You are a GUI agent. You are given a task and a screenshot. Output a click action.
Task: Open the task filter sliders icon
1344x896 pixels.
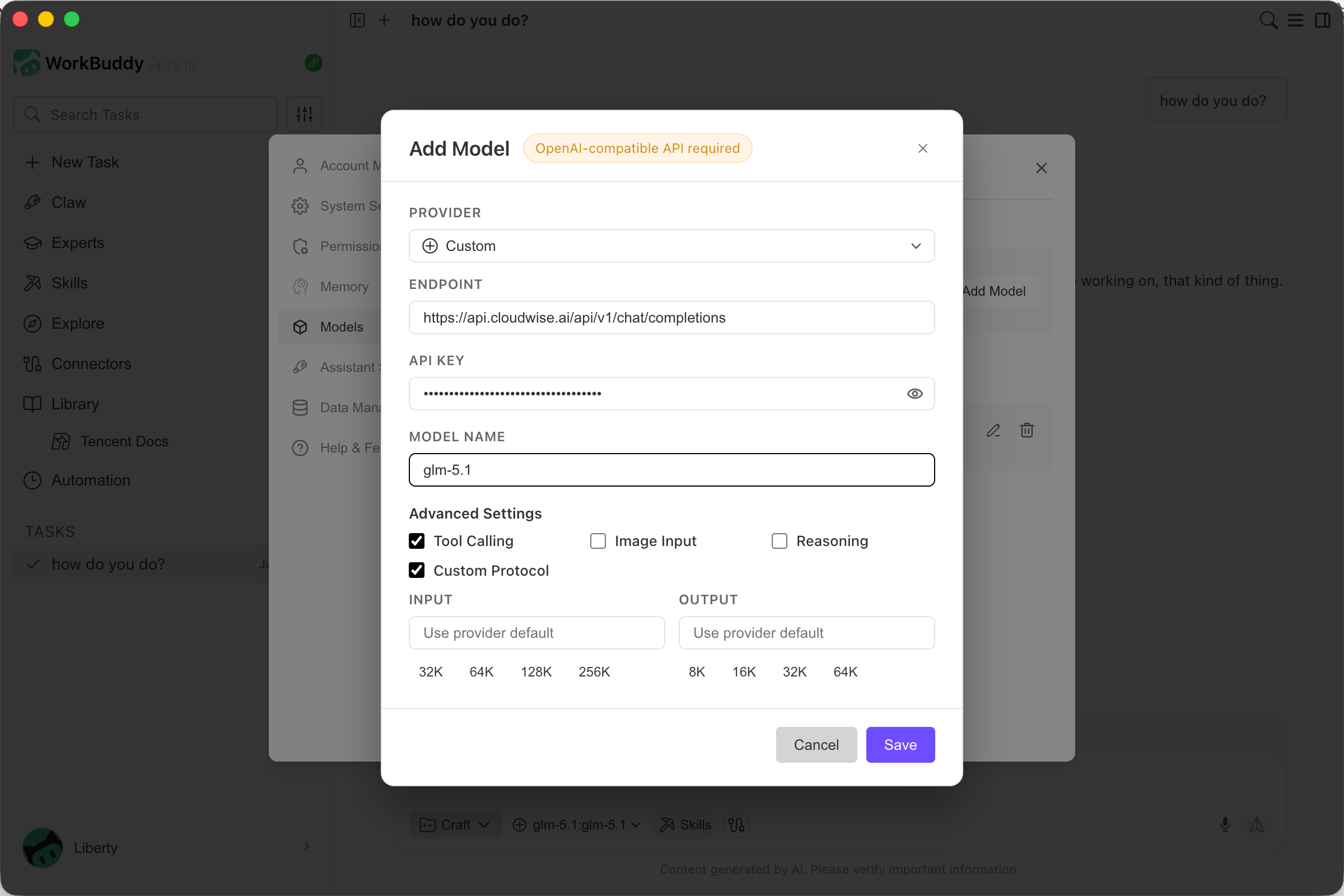pos(305,114)
